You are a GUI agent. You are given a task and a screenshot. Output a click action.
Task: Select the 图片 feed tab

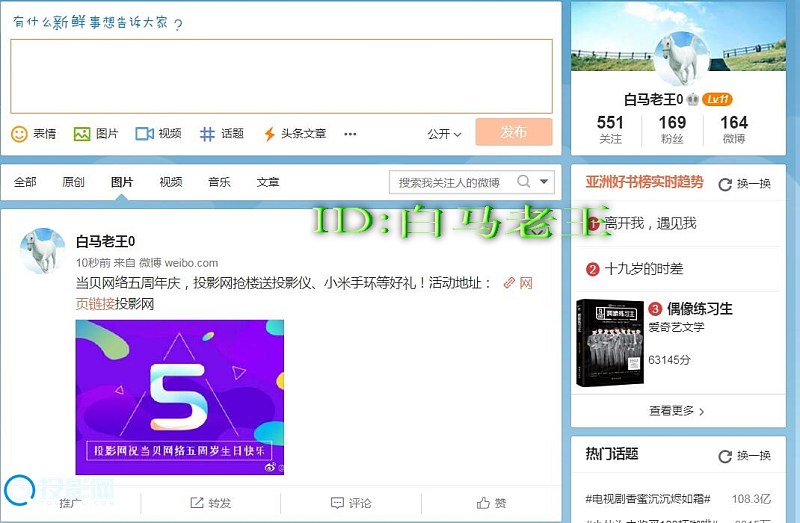(122, 182)
